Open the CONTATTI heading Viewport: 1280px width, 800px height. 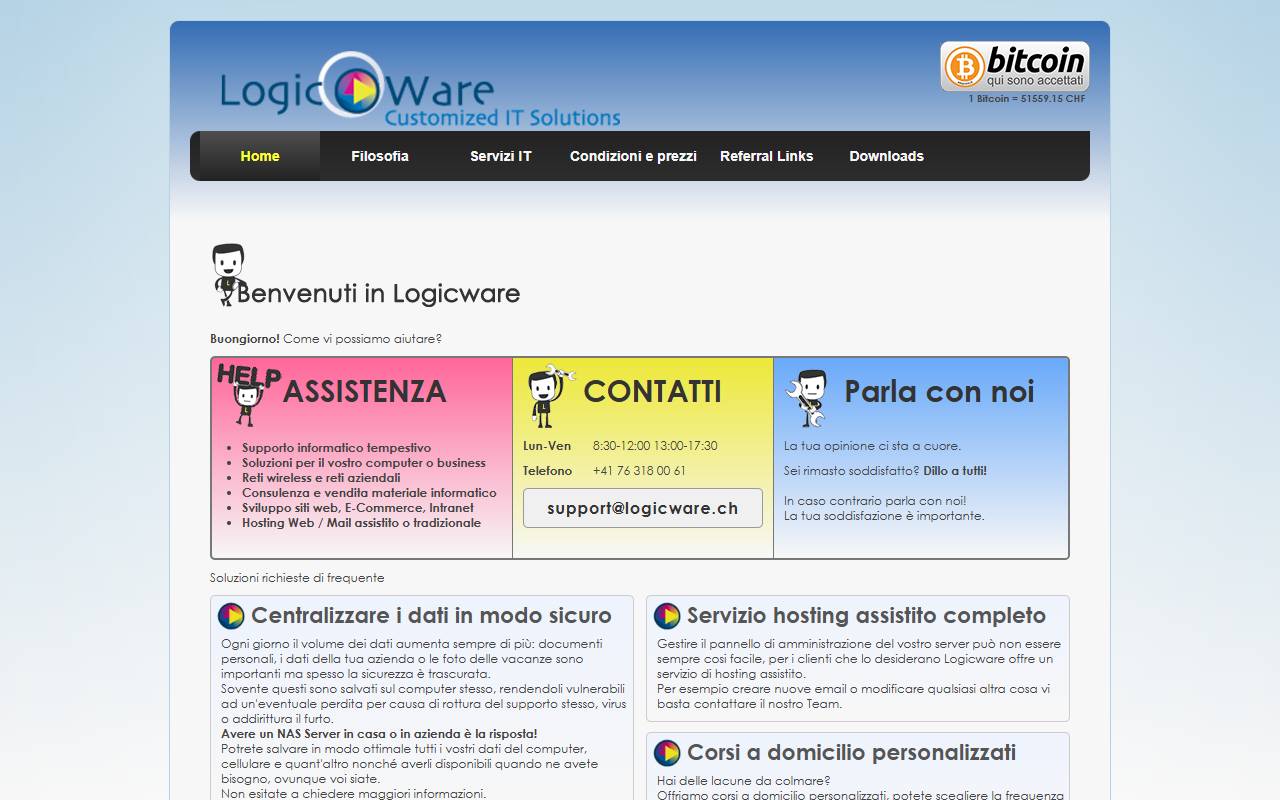tap(652, 391)
